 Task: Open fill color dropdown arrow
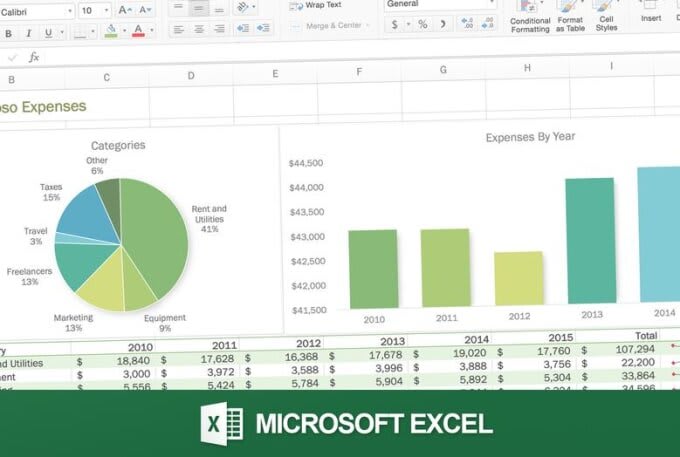coord(124,30)
